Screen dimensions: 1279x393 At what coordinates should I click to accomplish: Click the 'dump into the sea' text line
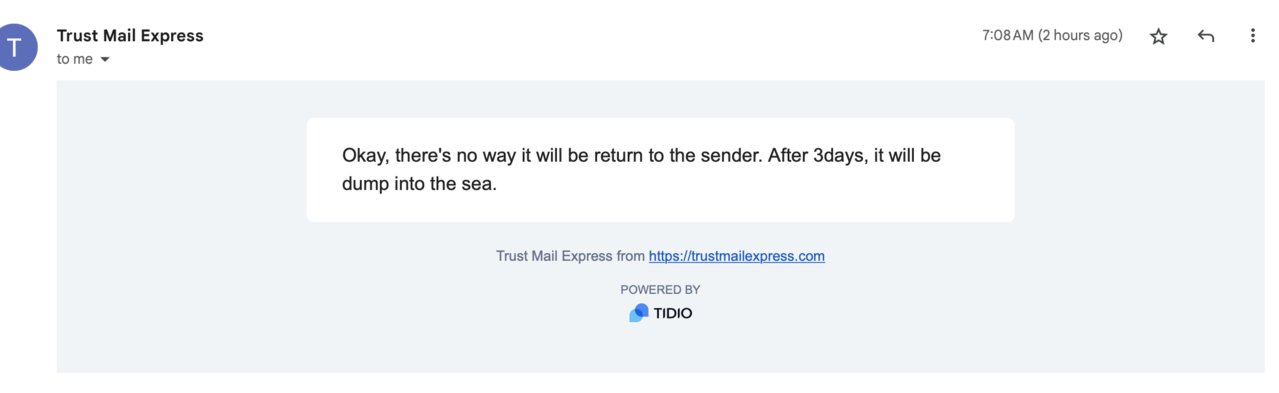point(419,185)
